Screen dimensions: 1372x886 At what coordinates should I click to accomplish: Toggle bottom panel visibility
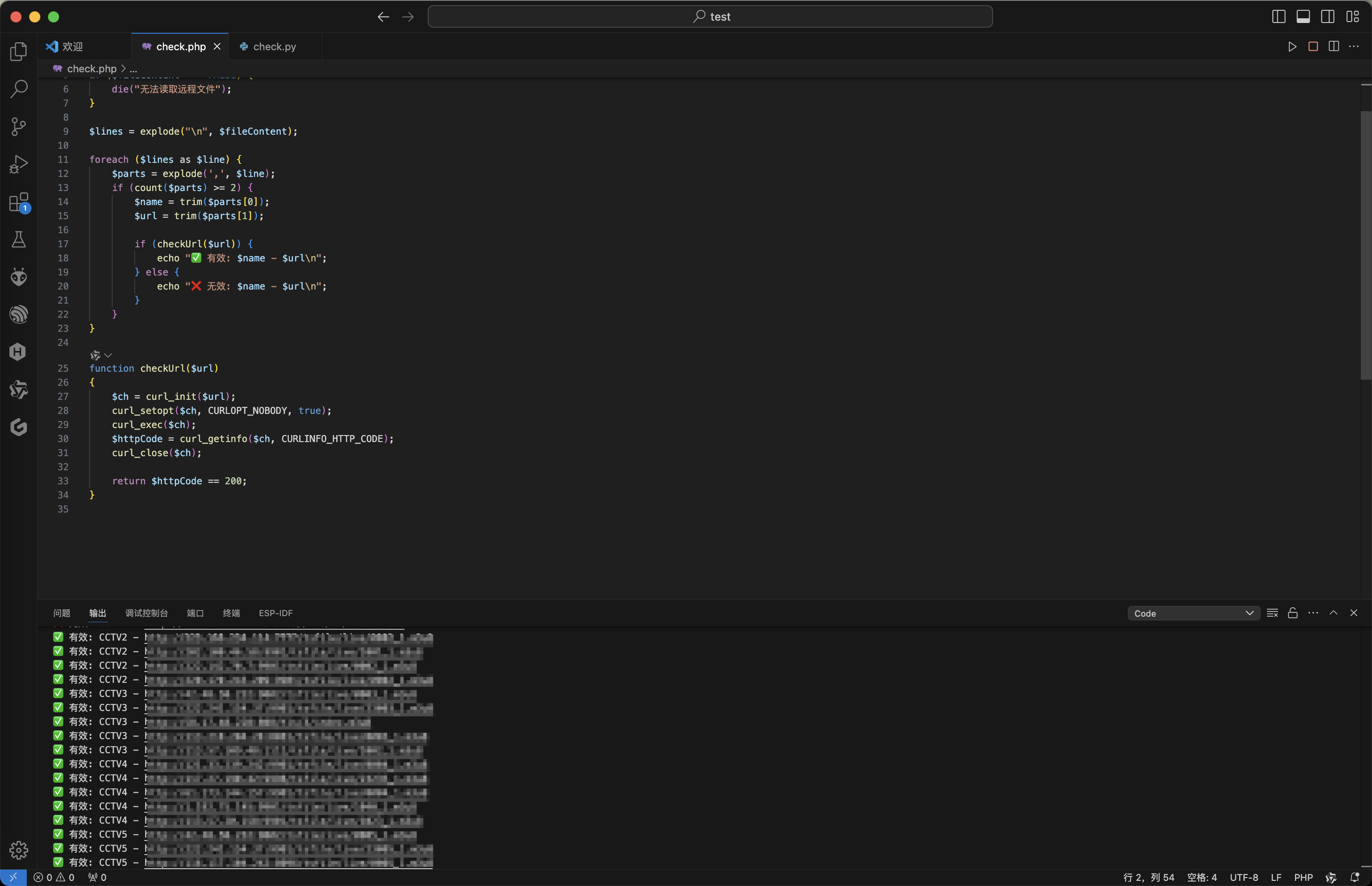[x=1303, y=17]
